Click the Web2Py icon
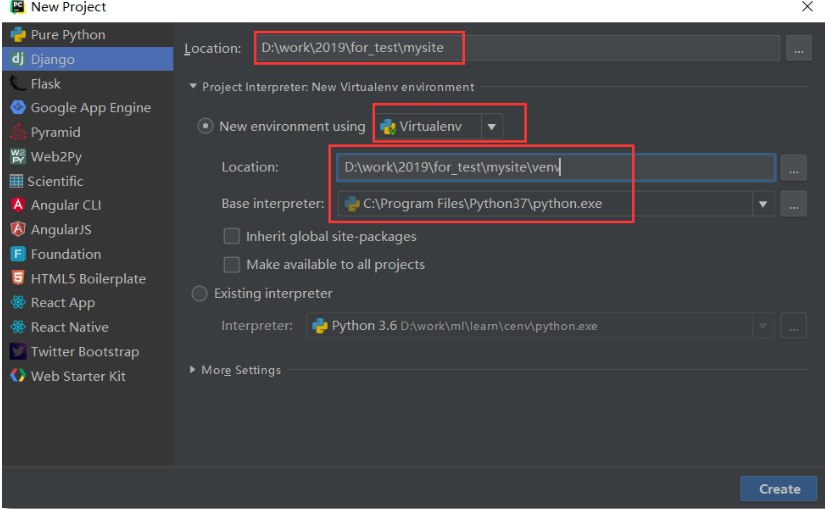Screen dimensions: 825x509 click(x=18, y=156)
